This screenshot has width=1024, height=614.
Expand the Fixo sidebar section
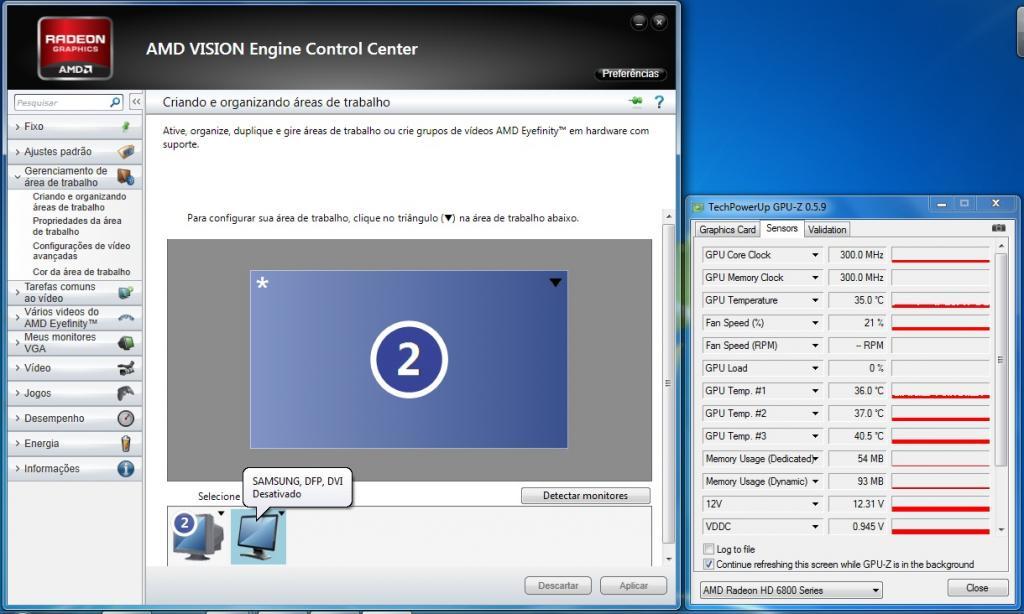click(x=18, y=127)
